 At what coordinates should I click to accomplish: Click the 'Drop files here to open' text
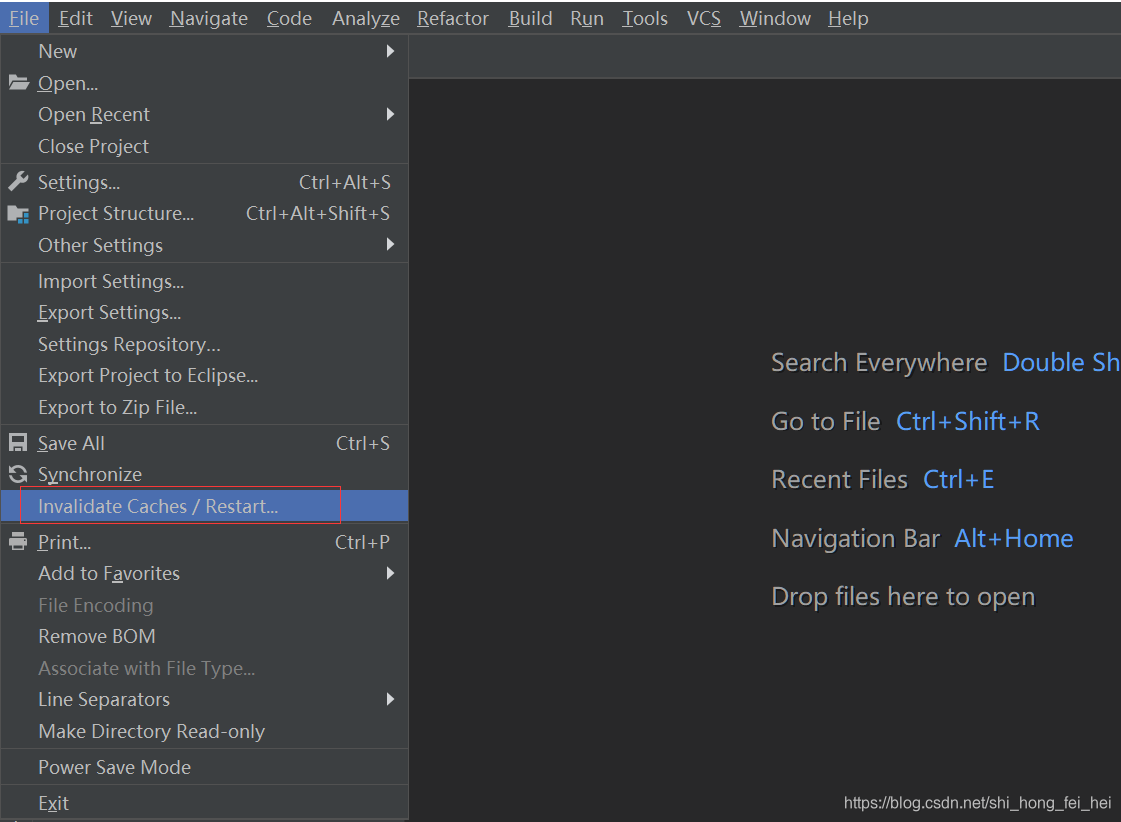[903, 597]
